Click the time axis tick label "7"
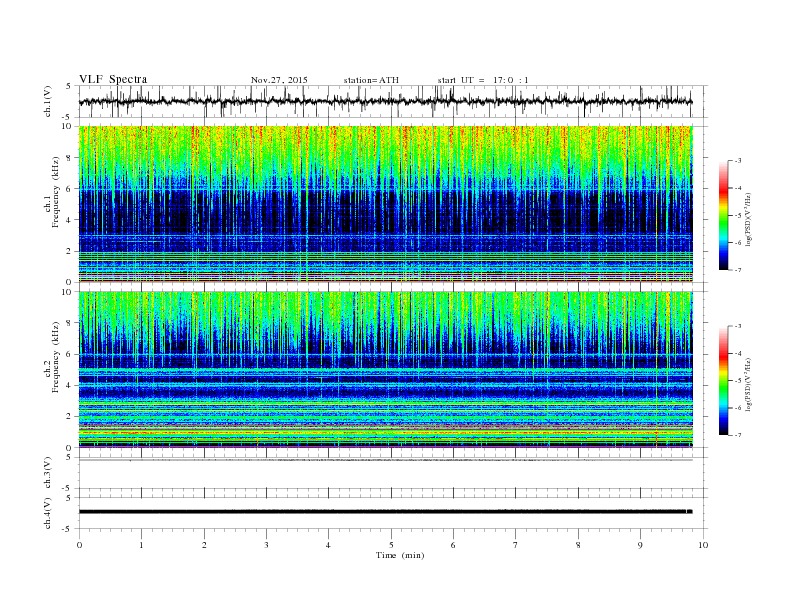 point(516,545)
